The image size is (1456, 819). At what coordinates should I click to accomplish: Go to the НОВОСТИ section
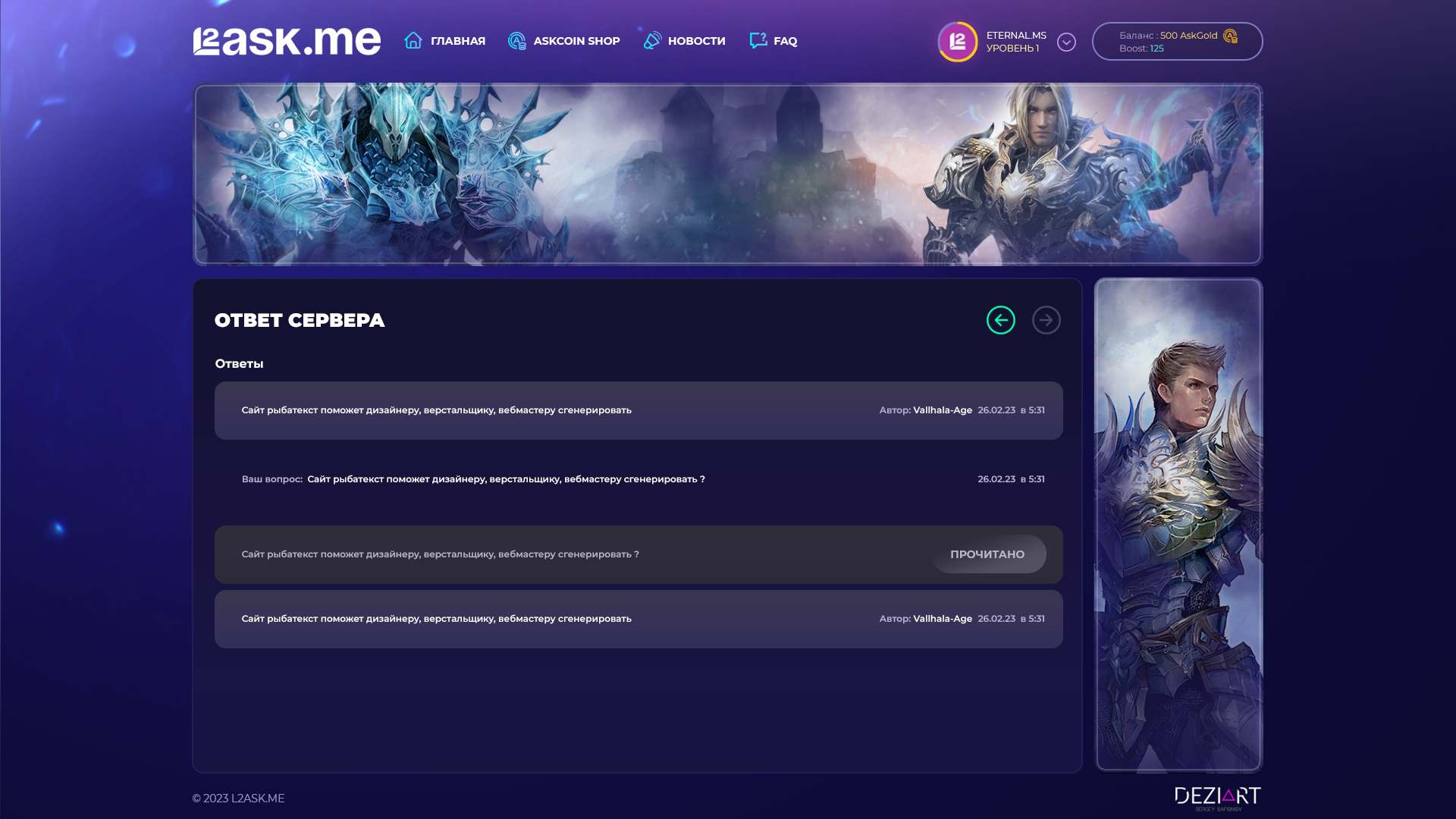tap(696, 41)
